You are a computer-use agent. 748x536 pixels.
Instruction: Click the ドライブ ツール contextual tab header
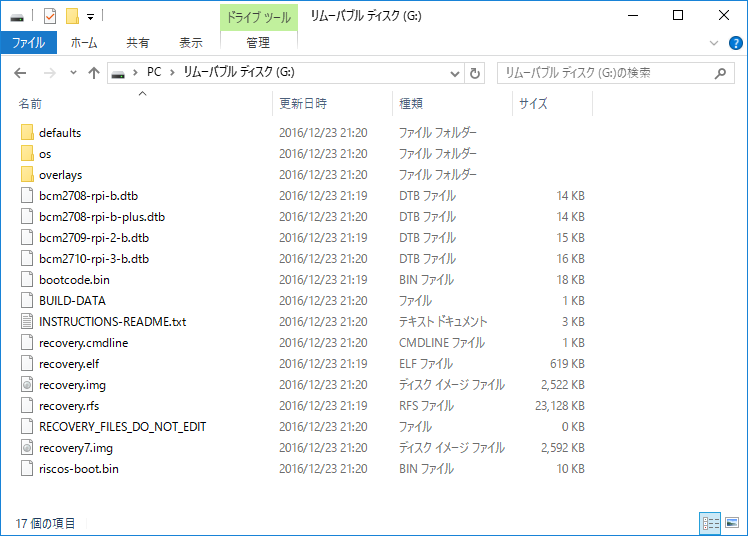259,17
